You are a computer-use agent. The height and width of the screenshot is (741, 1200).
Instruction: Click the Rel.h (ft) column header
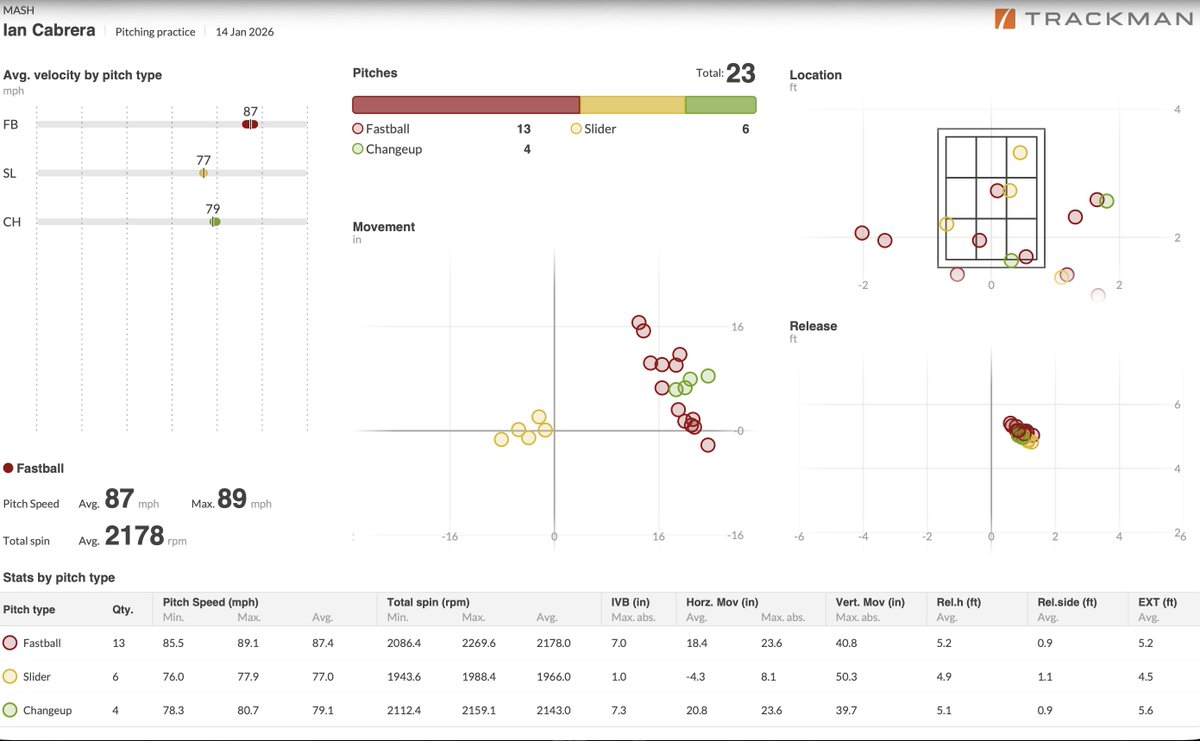click(959, 602)
